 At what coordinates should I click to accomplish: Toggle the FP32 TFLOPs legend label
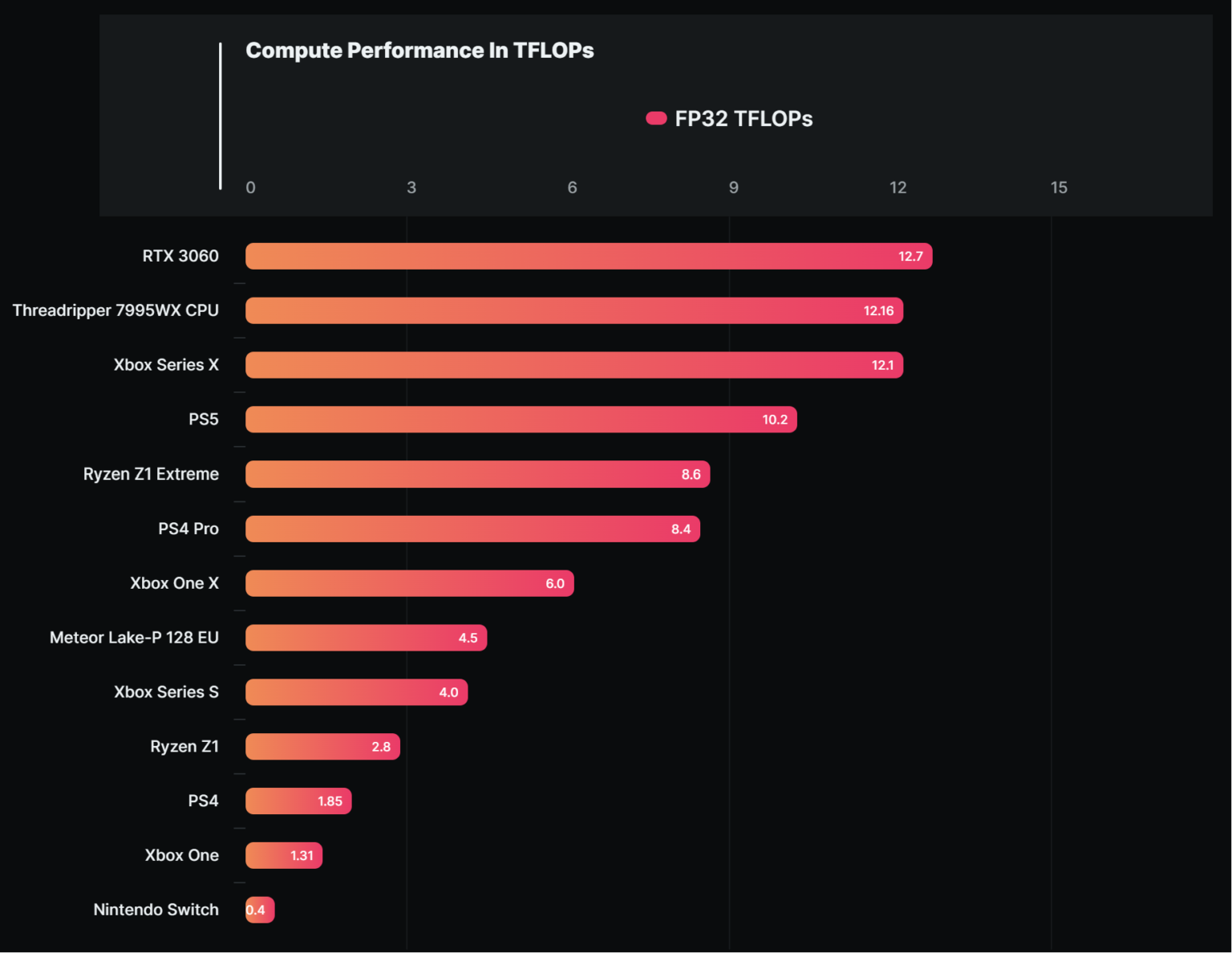[744, 119]
